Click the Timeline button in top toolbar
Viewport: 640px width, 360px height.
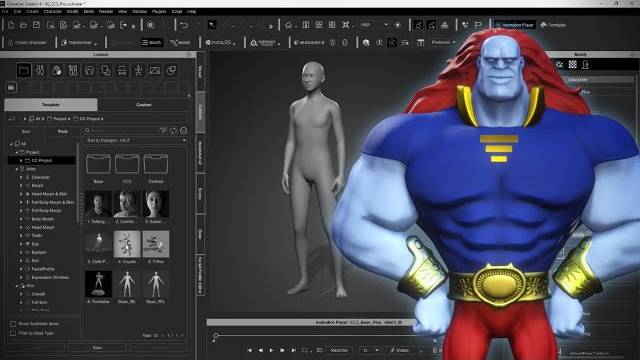[x=553, y=25]
